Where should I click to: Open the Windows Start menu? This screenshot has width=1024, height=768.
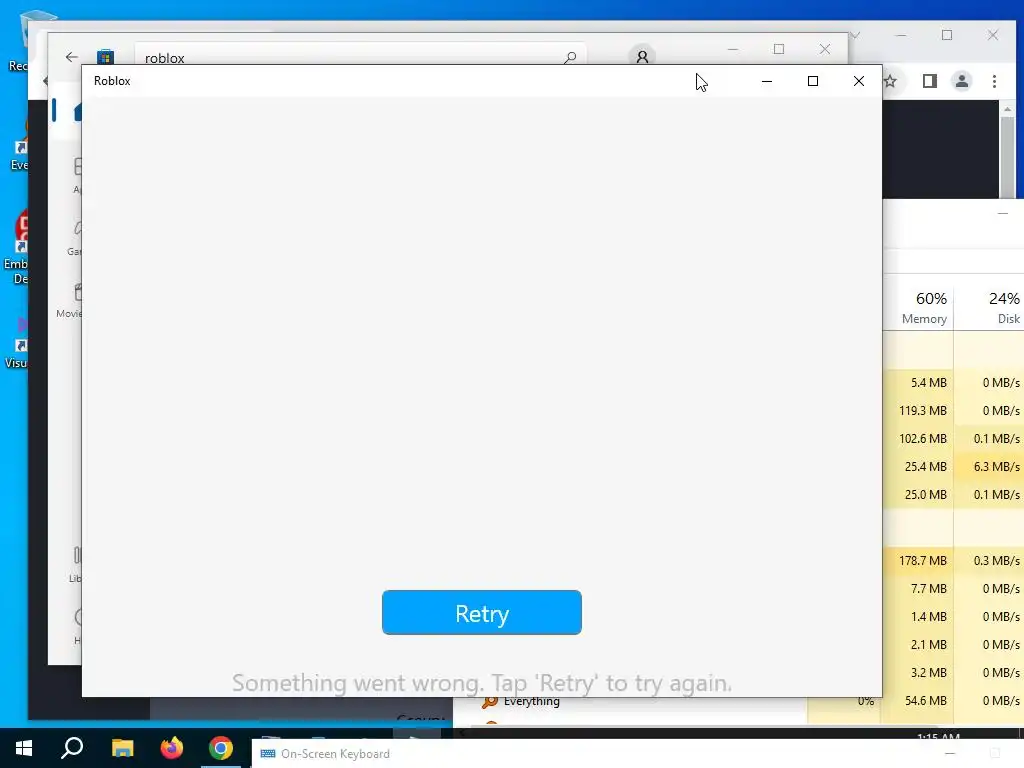pos(24,748)
